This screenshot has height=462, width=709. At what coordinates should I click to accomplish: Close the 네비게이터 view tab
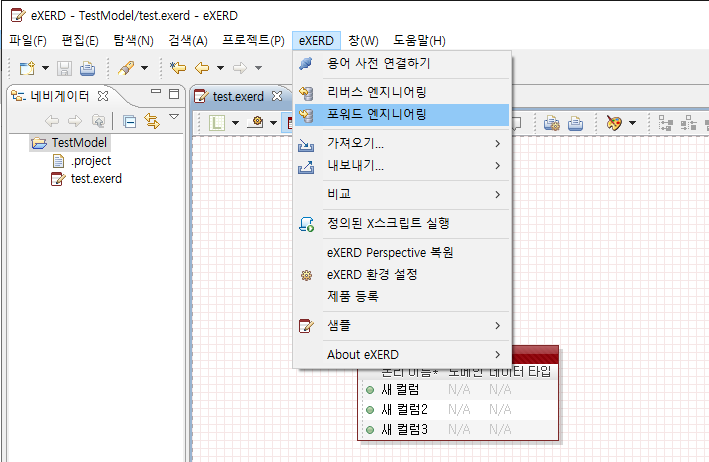pyautogui.click(x=103, y=96)
